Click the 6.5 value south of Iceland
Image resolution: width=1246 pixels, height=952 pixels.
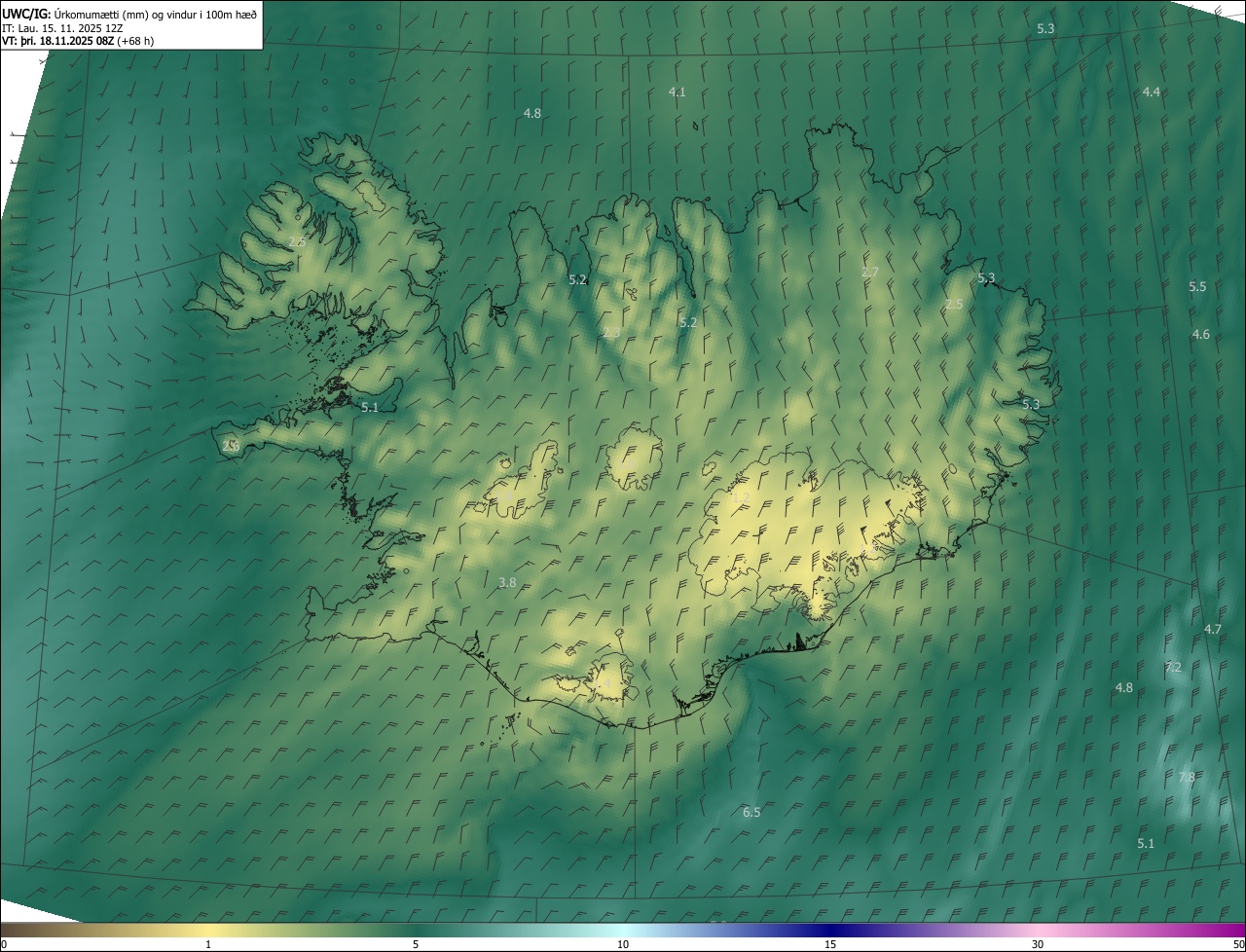pos(751,813)
